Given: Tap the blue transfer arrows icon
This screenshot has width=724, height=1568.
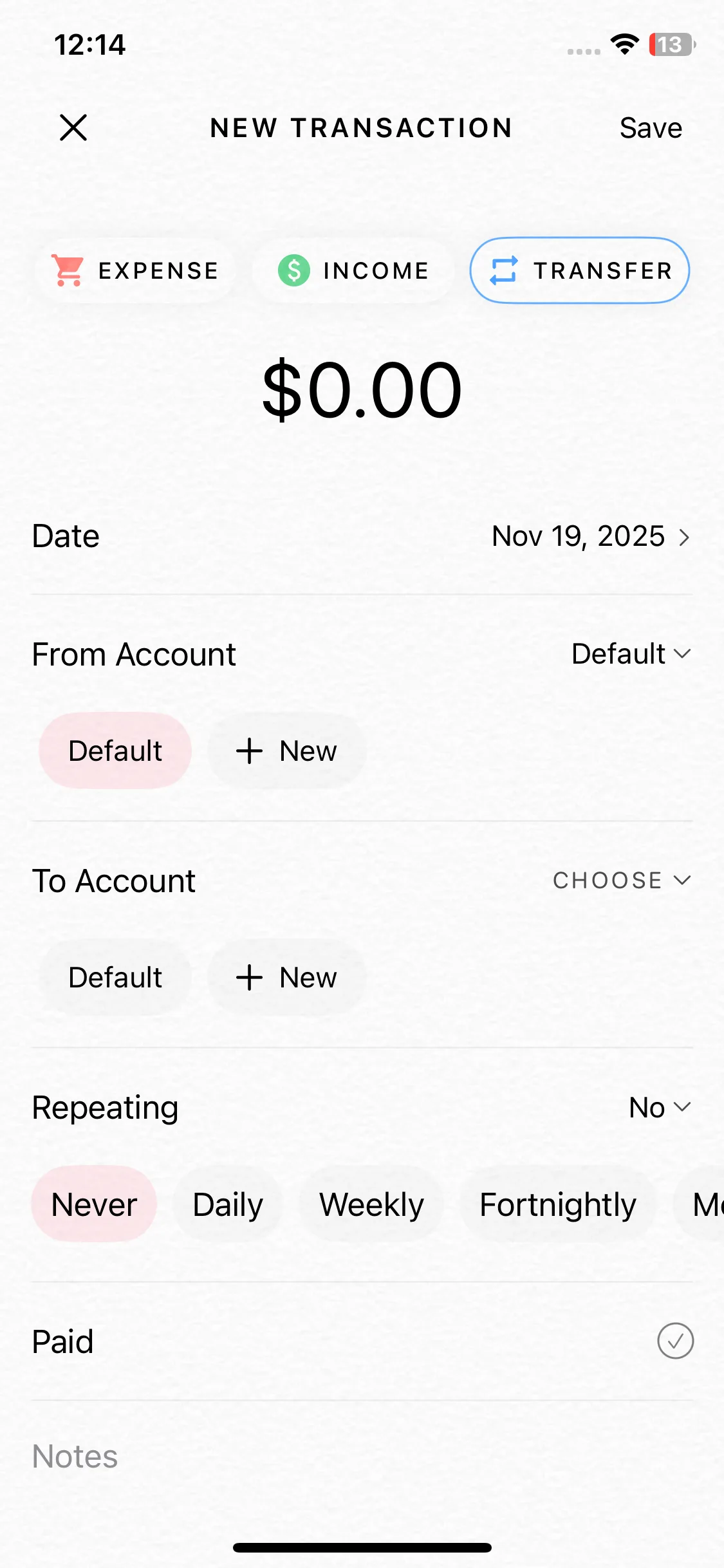Looking at the screenshot, I should pyautogui.click(x=503, y=270).
